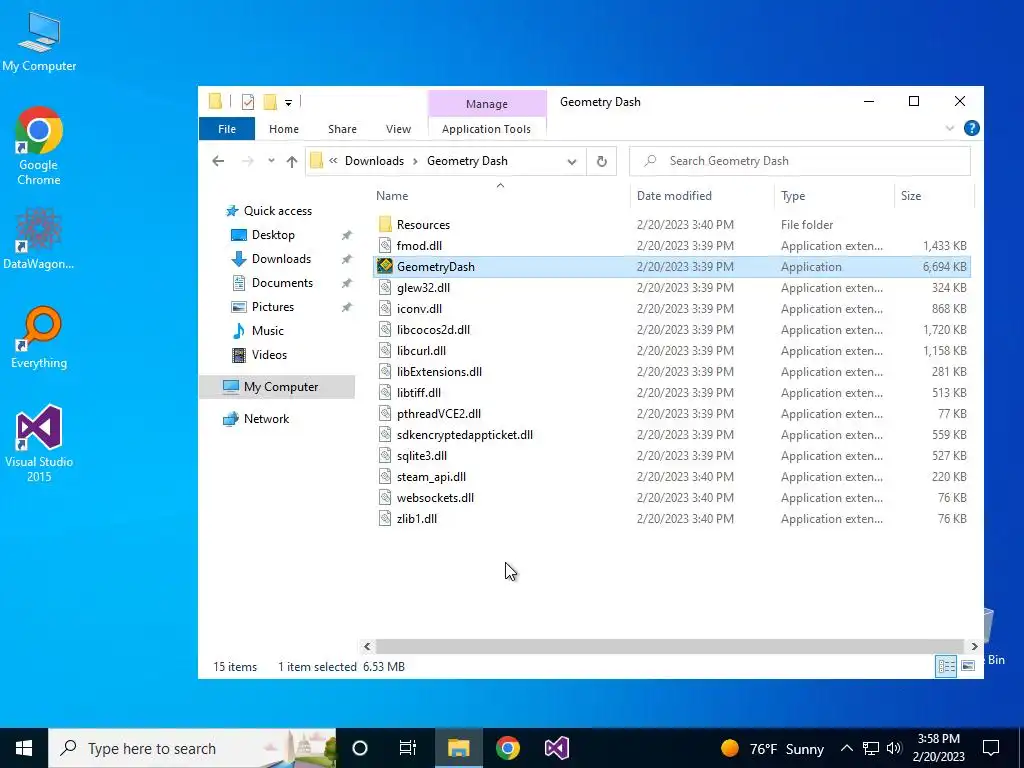
Task: Expand the ribbon with the chevron
Action: (950, 128)
